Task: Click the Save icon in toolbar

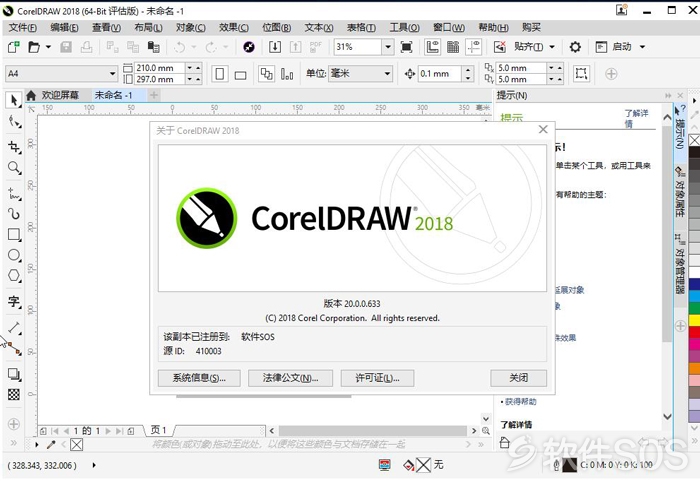Action: tap(66, 46)
